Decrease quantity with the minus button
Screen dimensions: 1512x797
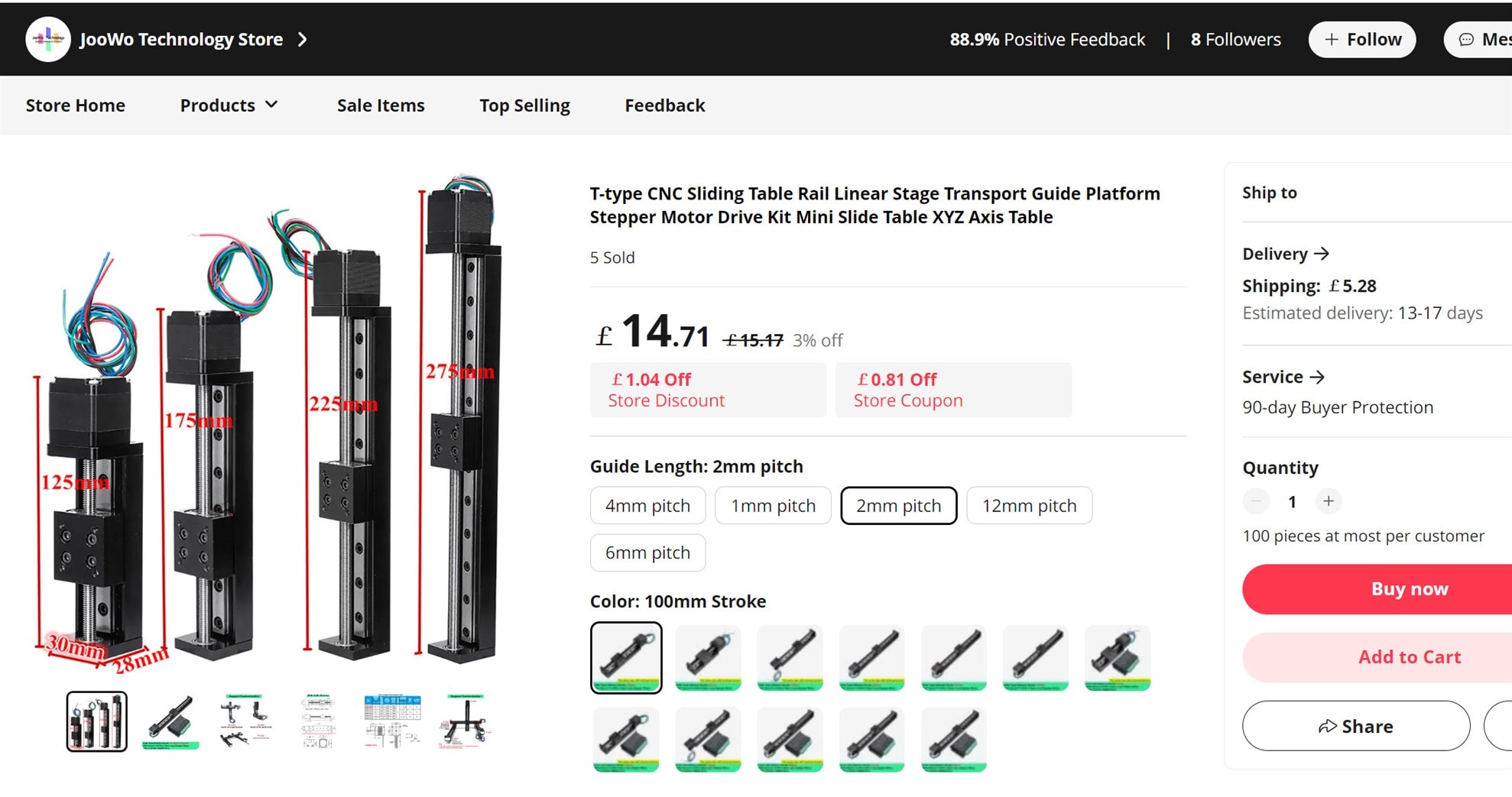pos(1255,501)
